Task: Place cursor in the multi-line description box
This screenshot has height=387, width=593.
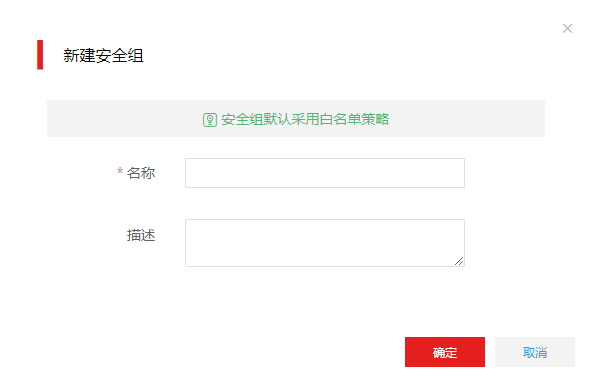Action: pos(325,243)
